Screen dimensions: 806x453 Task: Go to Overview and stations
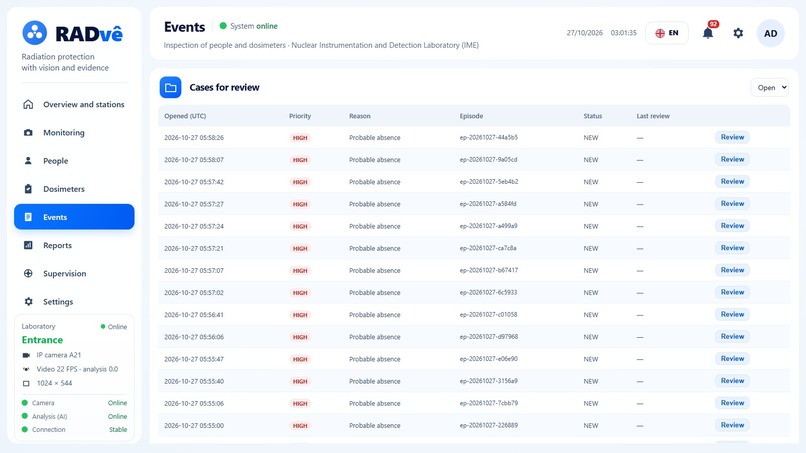(74, 104)
